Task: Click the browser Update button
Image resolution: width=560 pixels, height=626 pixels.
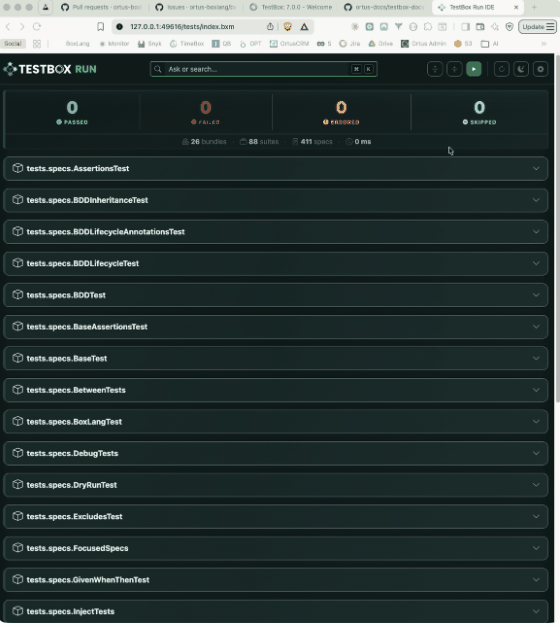Action: click(537, 27)
